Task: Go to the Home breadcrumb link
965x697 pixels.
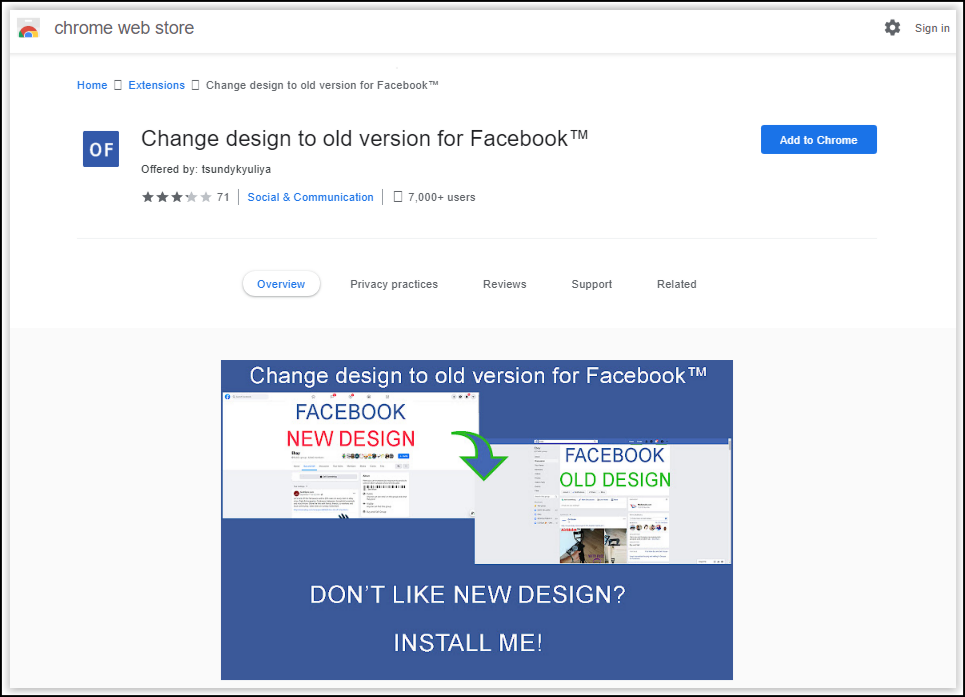Action: pos(92,85)
